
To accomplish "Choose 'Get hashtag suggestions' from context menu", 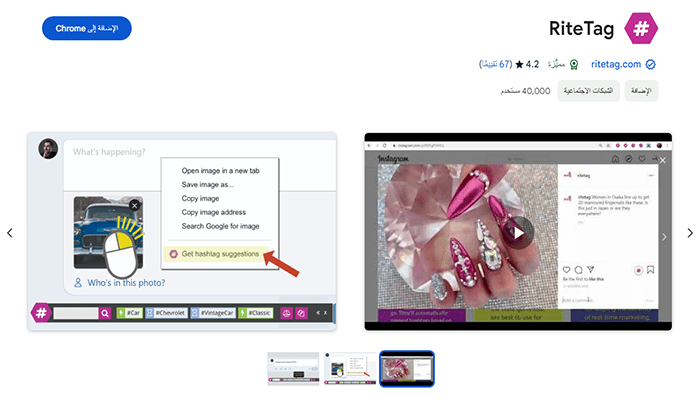I will coord(220,254).
